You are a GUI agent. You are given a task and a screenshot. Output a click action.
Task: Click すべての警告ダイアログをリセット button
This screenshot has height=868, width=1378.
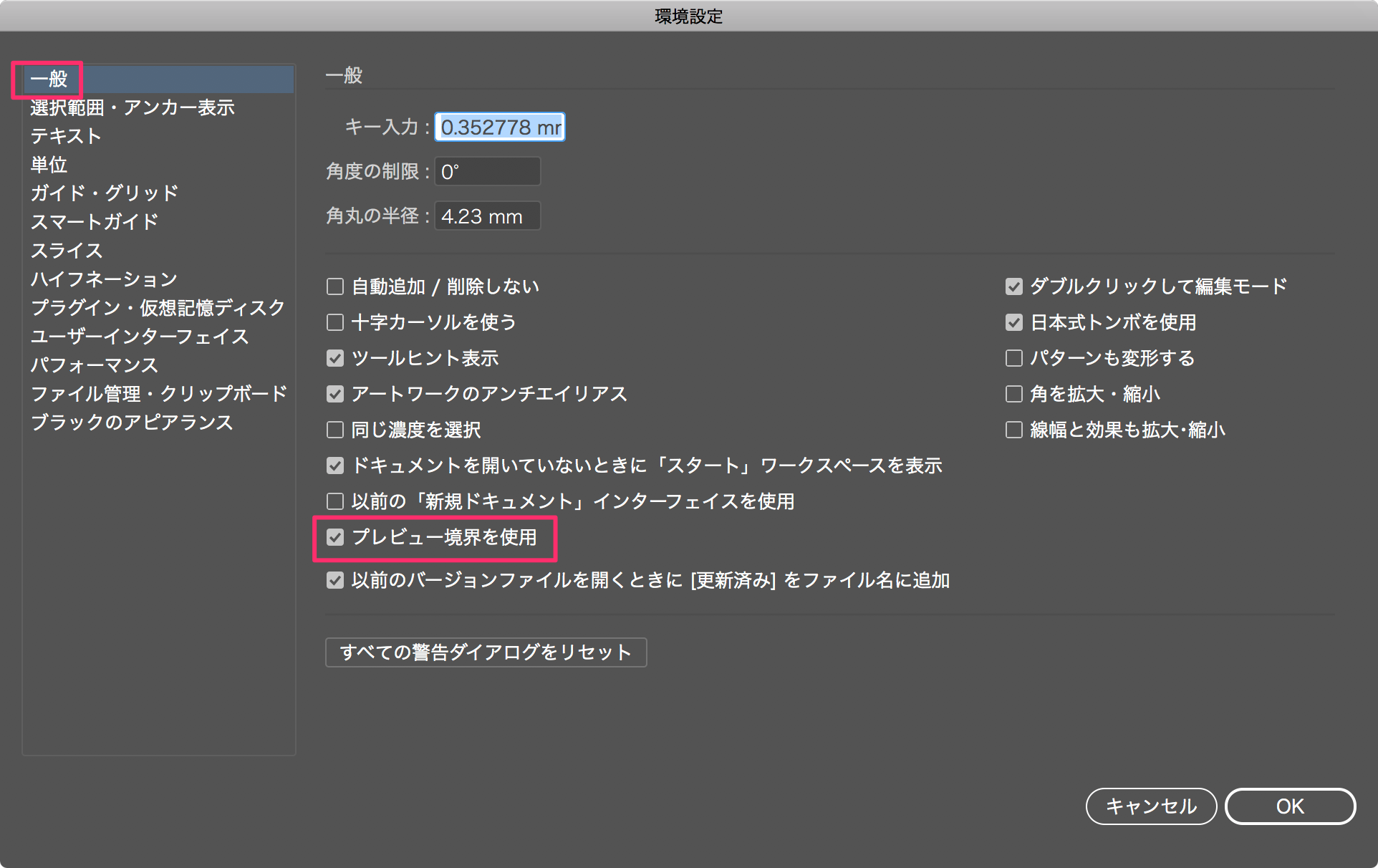pyautogui.click(x=486, y=652)
